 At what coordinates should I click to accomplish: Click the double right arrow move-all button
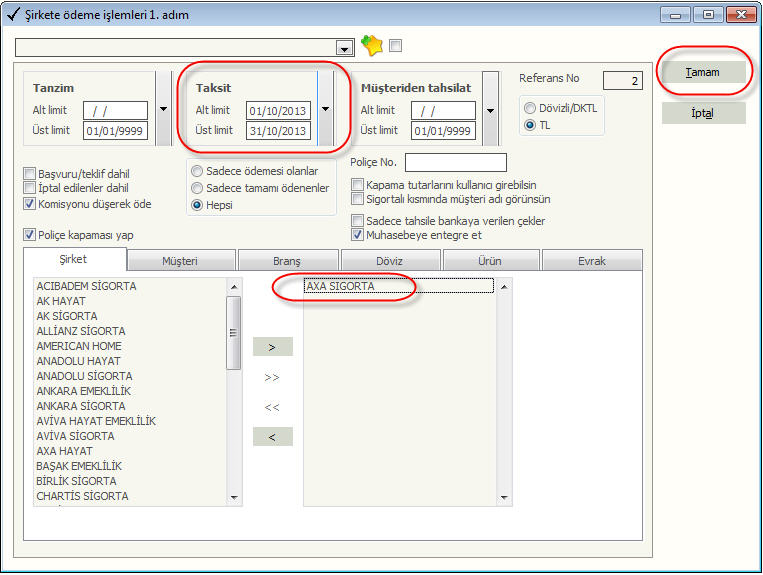[x=272, y=377]
